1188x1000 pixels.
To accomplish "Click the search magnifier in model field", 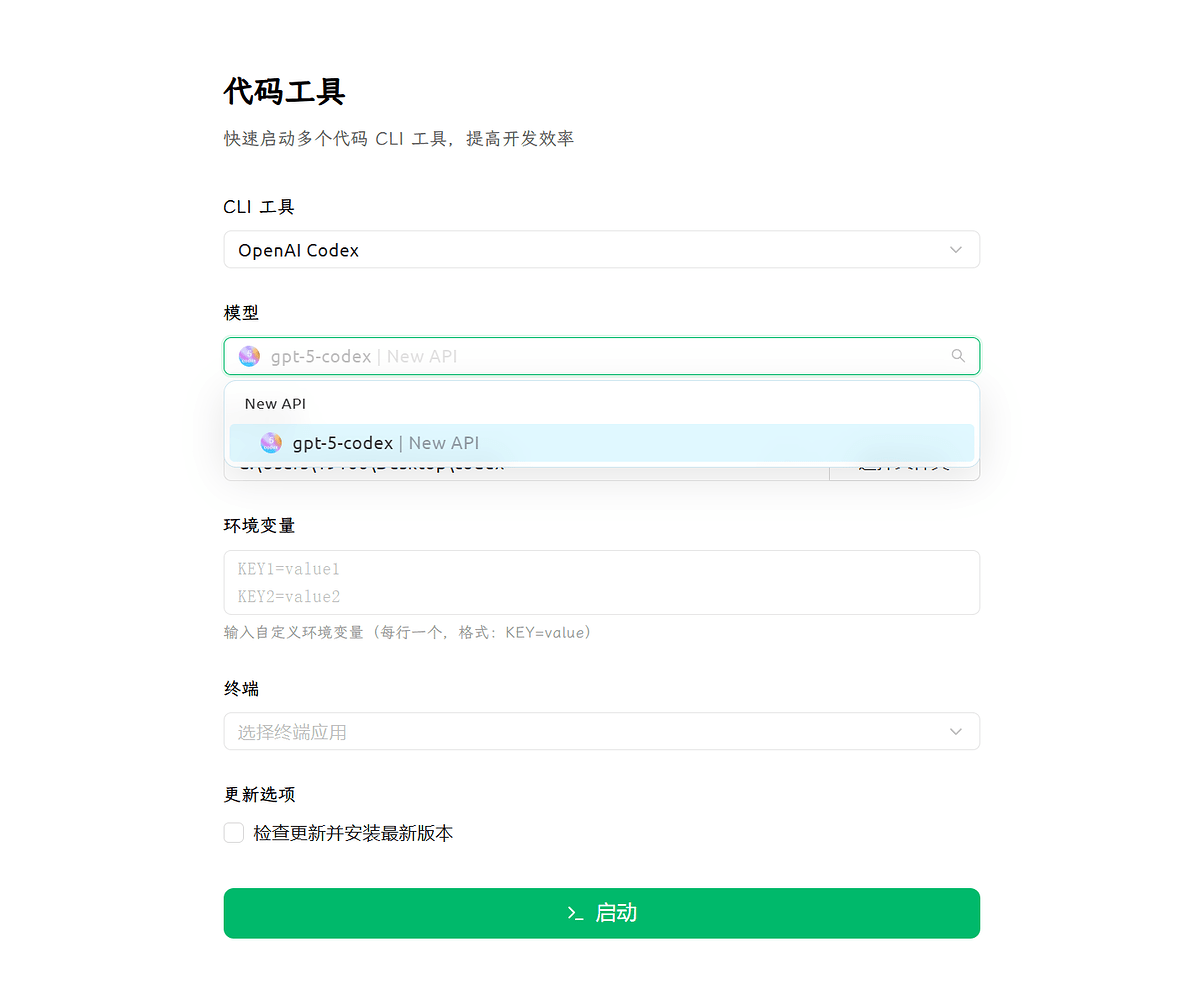I will point(958,355).
